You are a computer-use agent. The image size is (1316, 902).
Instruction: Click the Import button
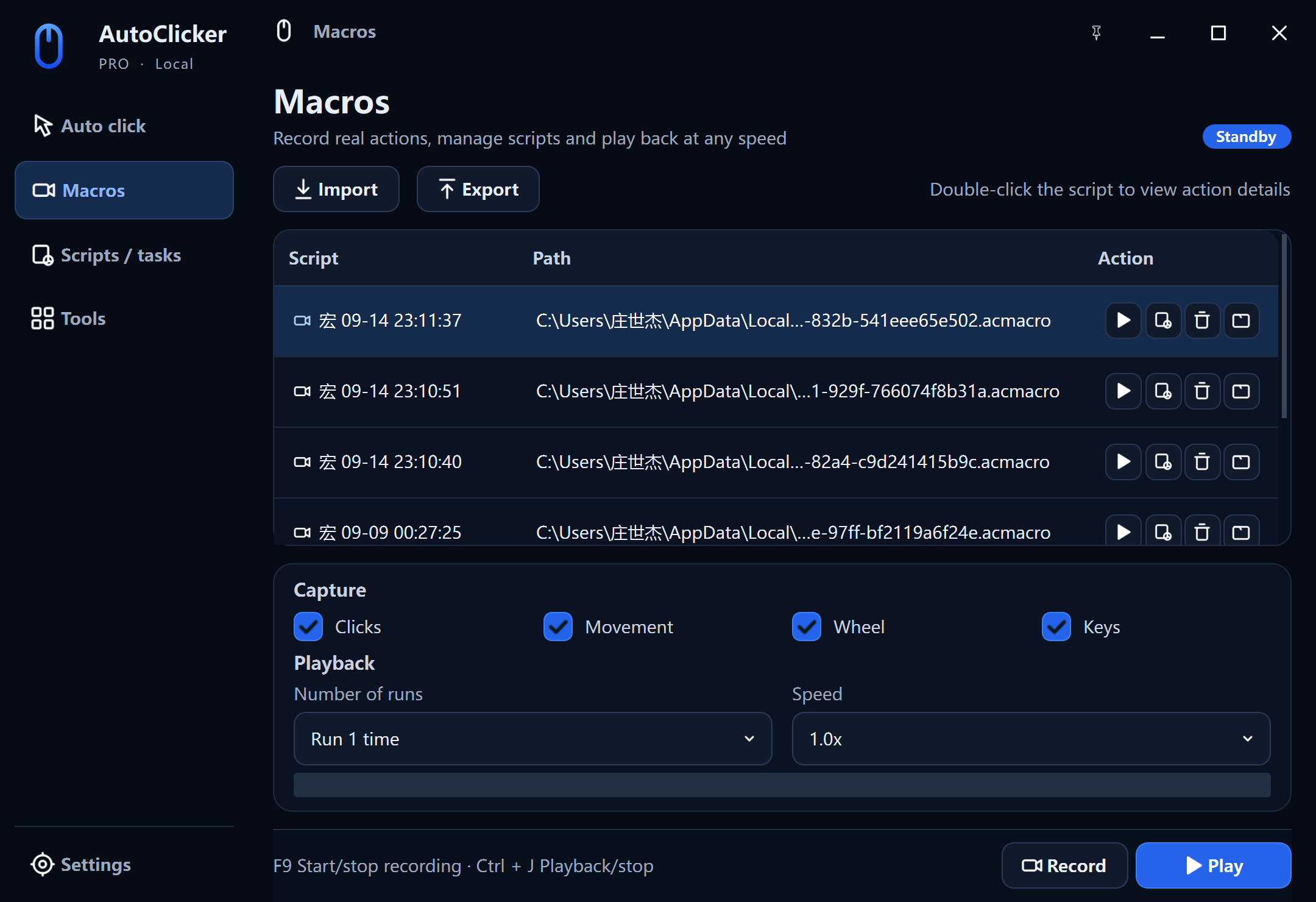(336, 189)
